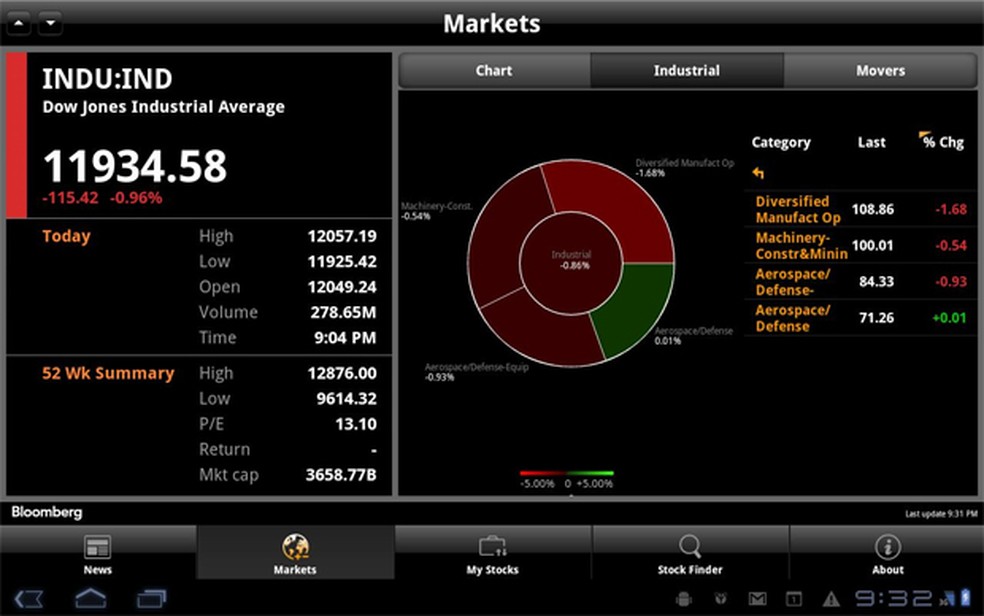The image size is (984, 616).
Task: Click the 52 Wk High value 12876.00
Action: click(x=342, y=373)
